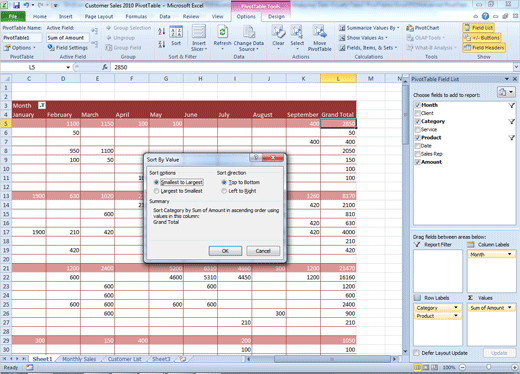Image resolution: width=520 pixels, height=374 pixels.
Task: Open the Customer List sheet tab
Action: pyautogui.click(x=125, y=359)
